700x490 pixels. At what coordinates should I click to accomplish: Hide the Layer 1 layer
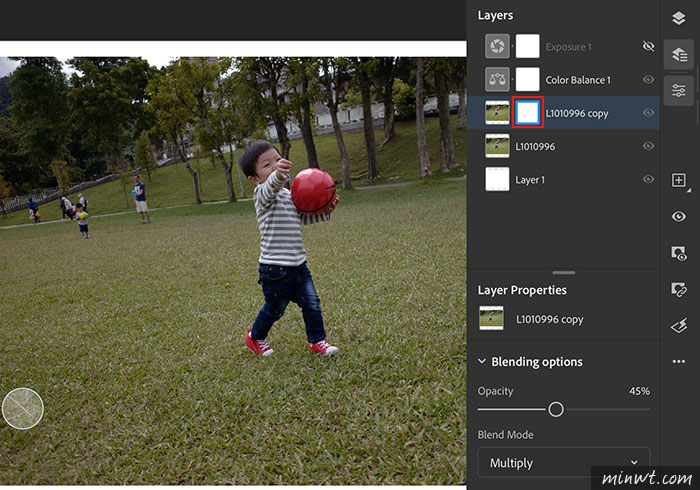(x=648, y=179)
